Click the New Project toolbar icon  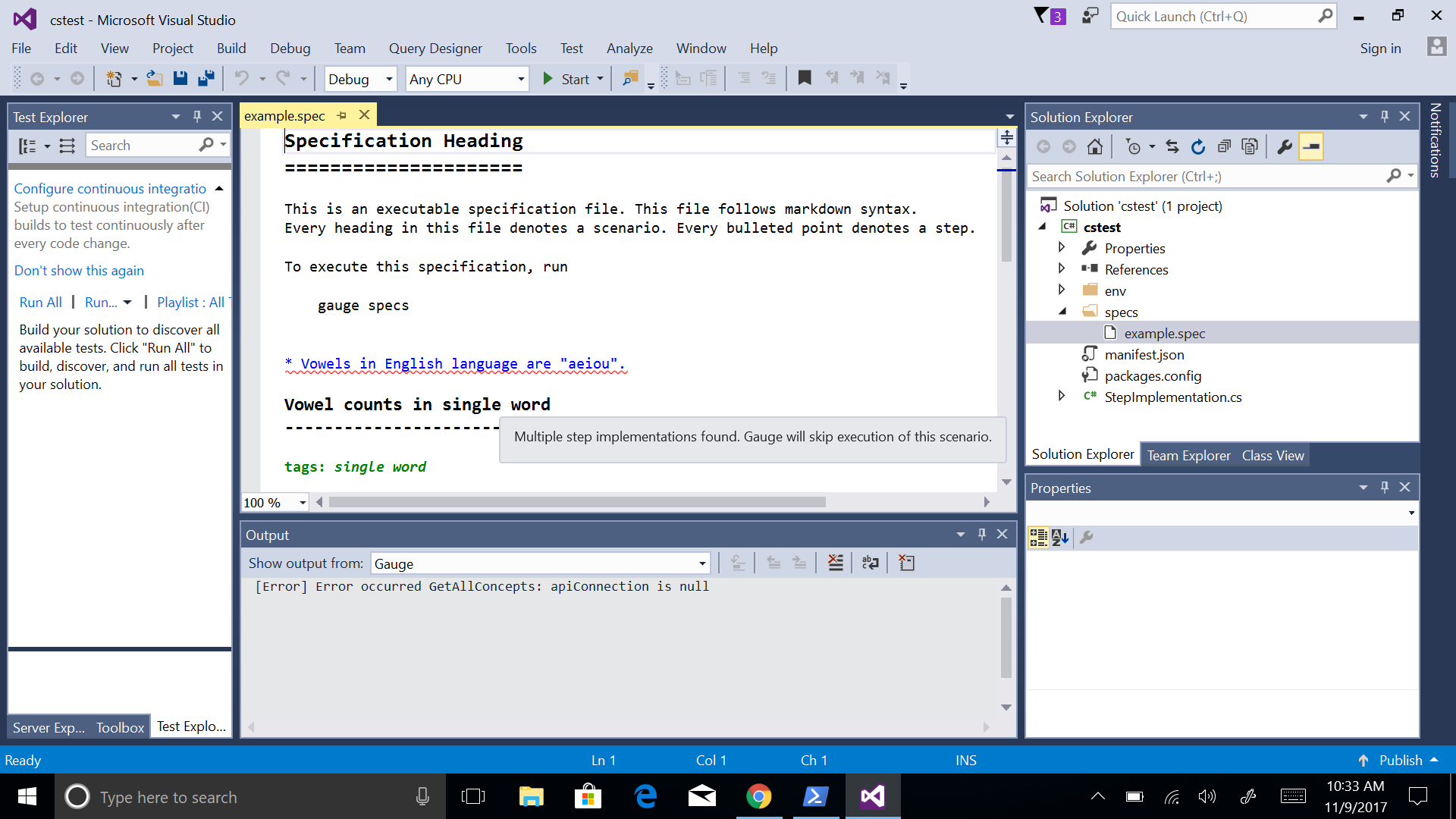tap(114, 78)
